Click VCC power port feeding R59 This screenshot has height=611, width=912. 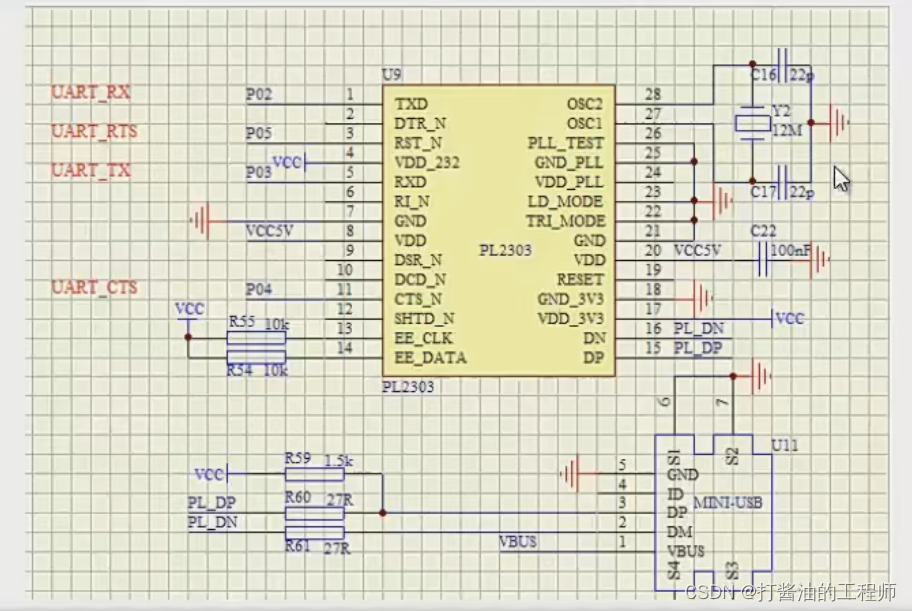pyautogui.click(x=212, y=474)
